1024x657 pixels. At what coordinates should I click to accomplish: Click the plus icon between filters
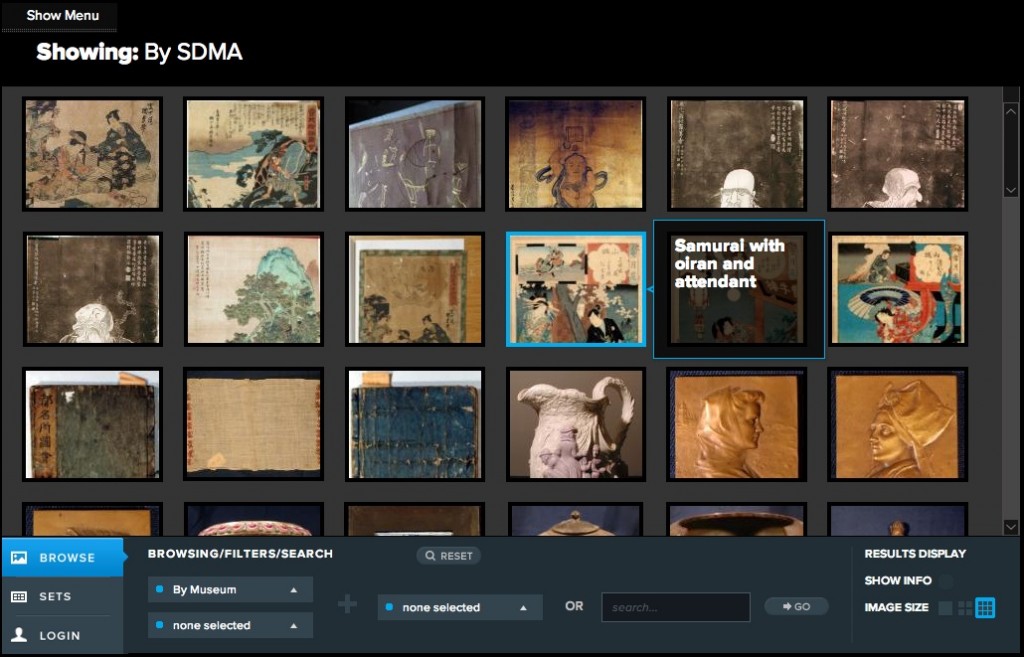click(x=347, y=604)
